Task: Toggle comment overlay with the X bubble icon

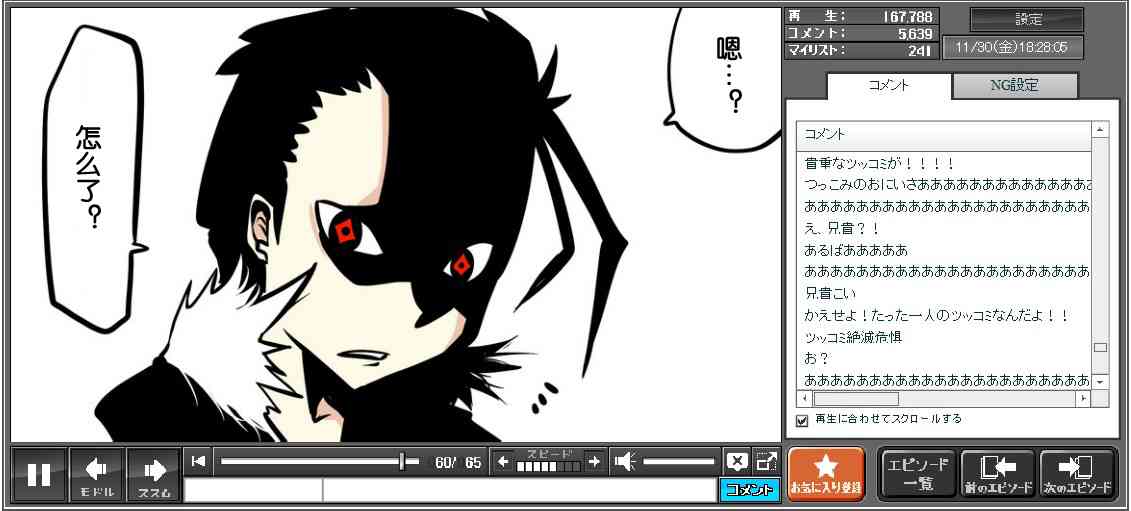Action: (x=737, y=461)
